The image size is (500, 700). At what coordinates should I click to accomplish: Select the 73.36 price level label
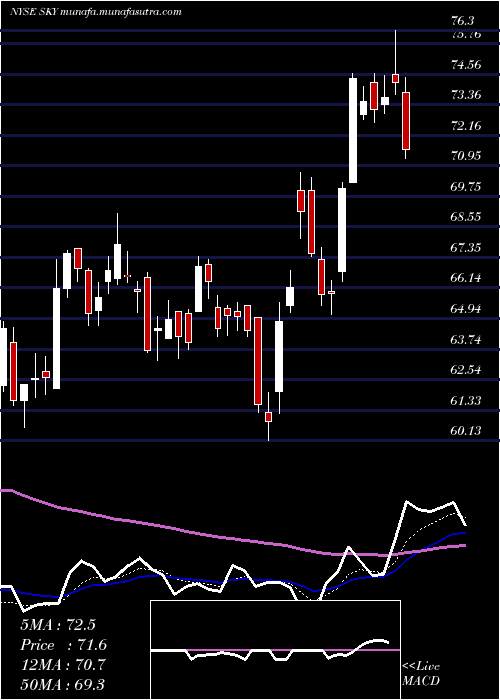pyautogui.click(x=466, y=95)
